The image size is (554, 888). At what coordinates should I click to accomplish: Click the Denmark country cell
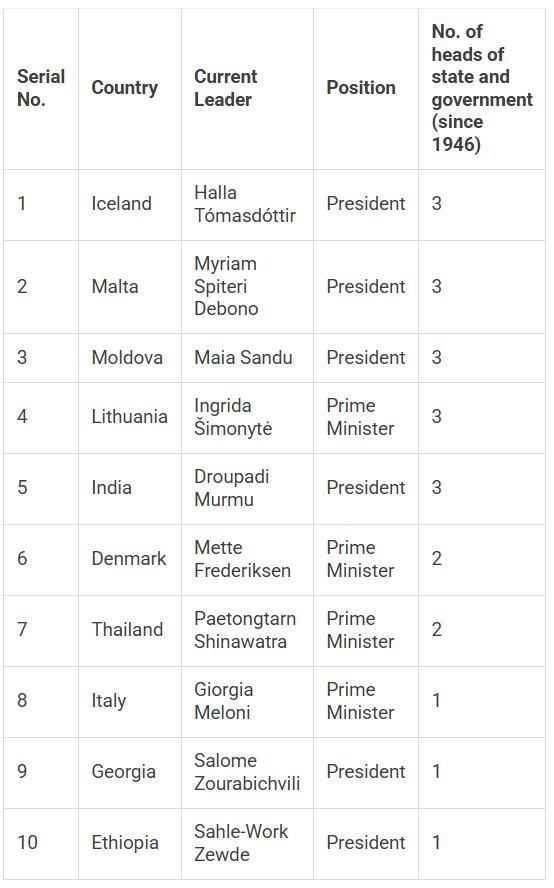click(129, 558)
